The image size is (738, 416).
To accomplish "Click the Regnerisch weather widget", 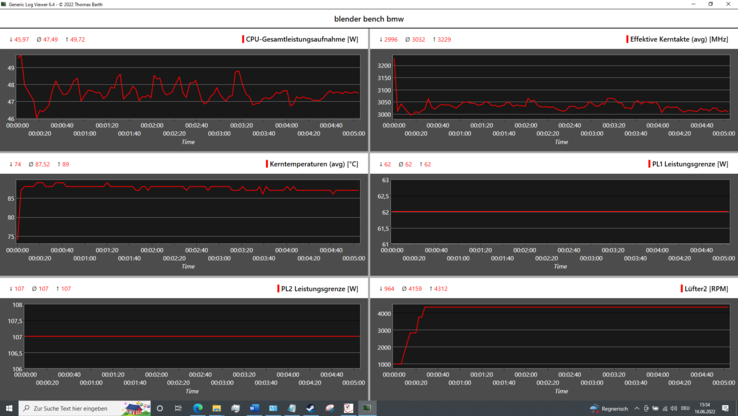I will pos(609,408).
